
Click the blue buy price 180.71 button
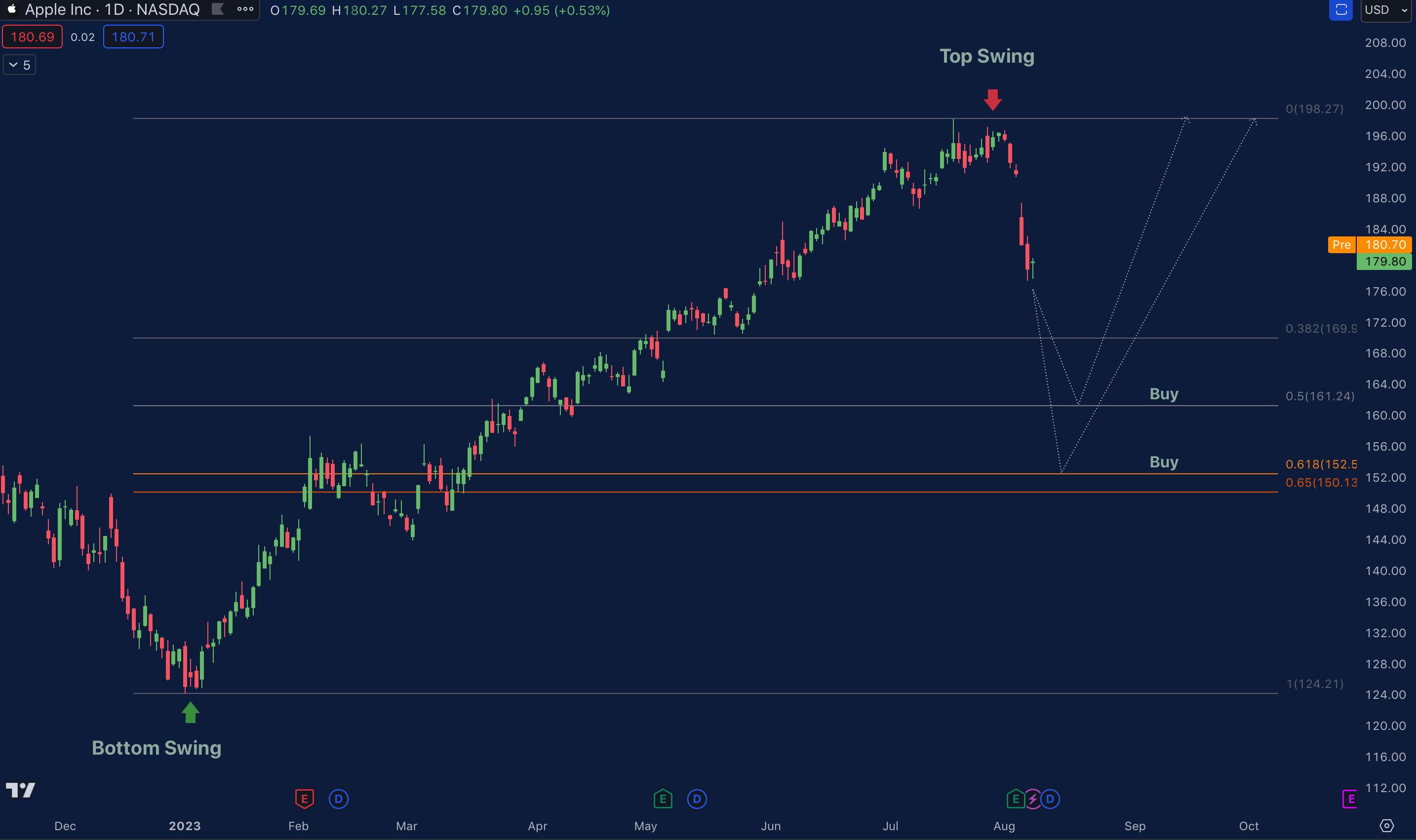(x=133, y=37)
